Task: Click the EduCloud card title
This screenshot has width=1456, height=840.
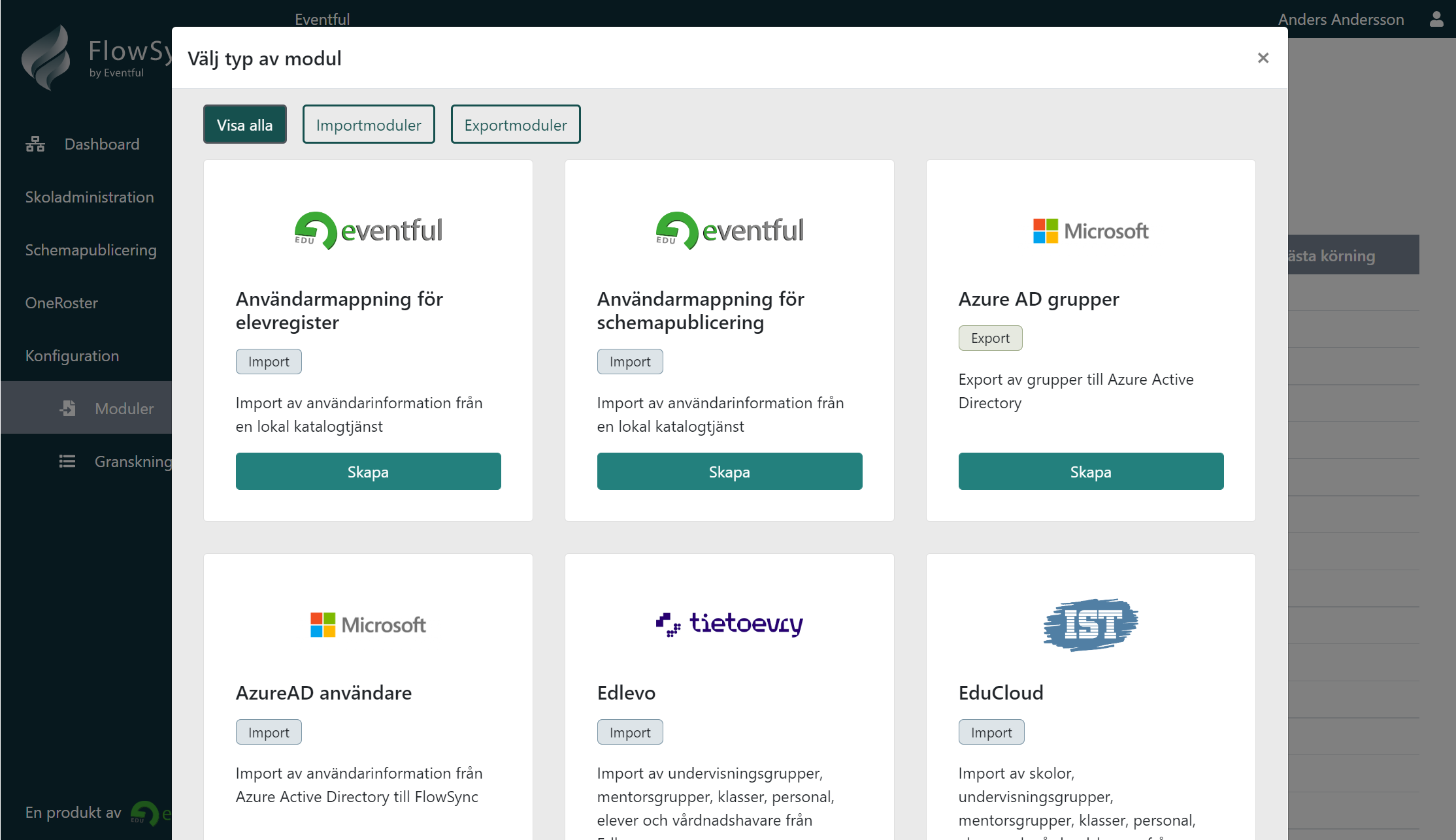Action: pyautogui.click(x=1001, y=692)
